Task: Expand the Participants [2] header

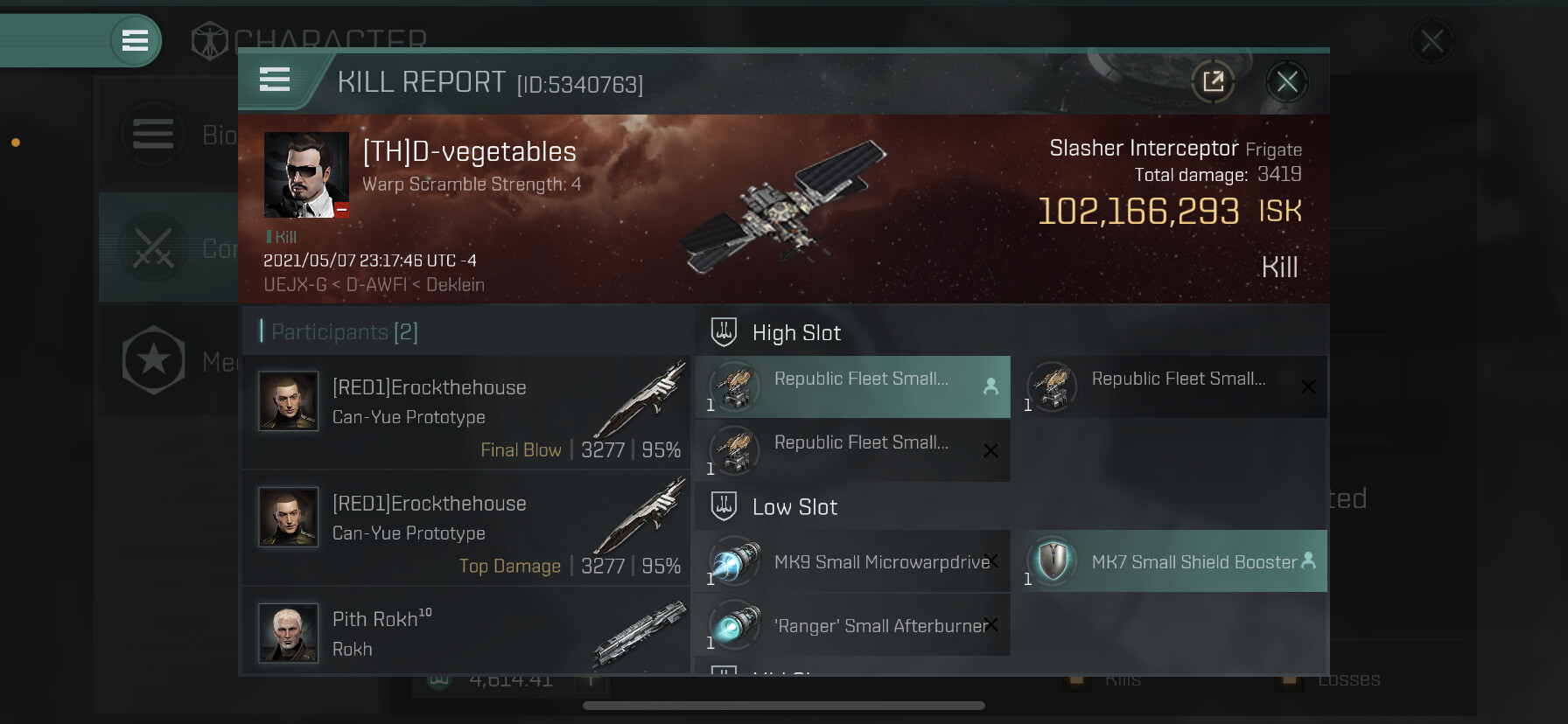Action: (465, 331)
